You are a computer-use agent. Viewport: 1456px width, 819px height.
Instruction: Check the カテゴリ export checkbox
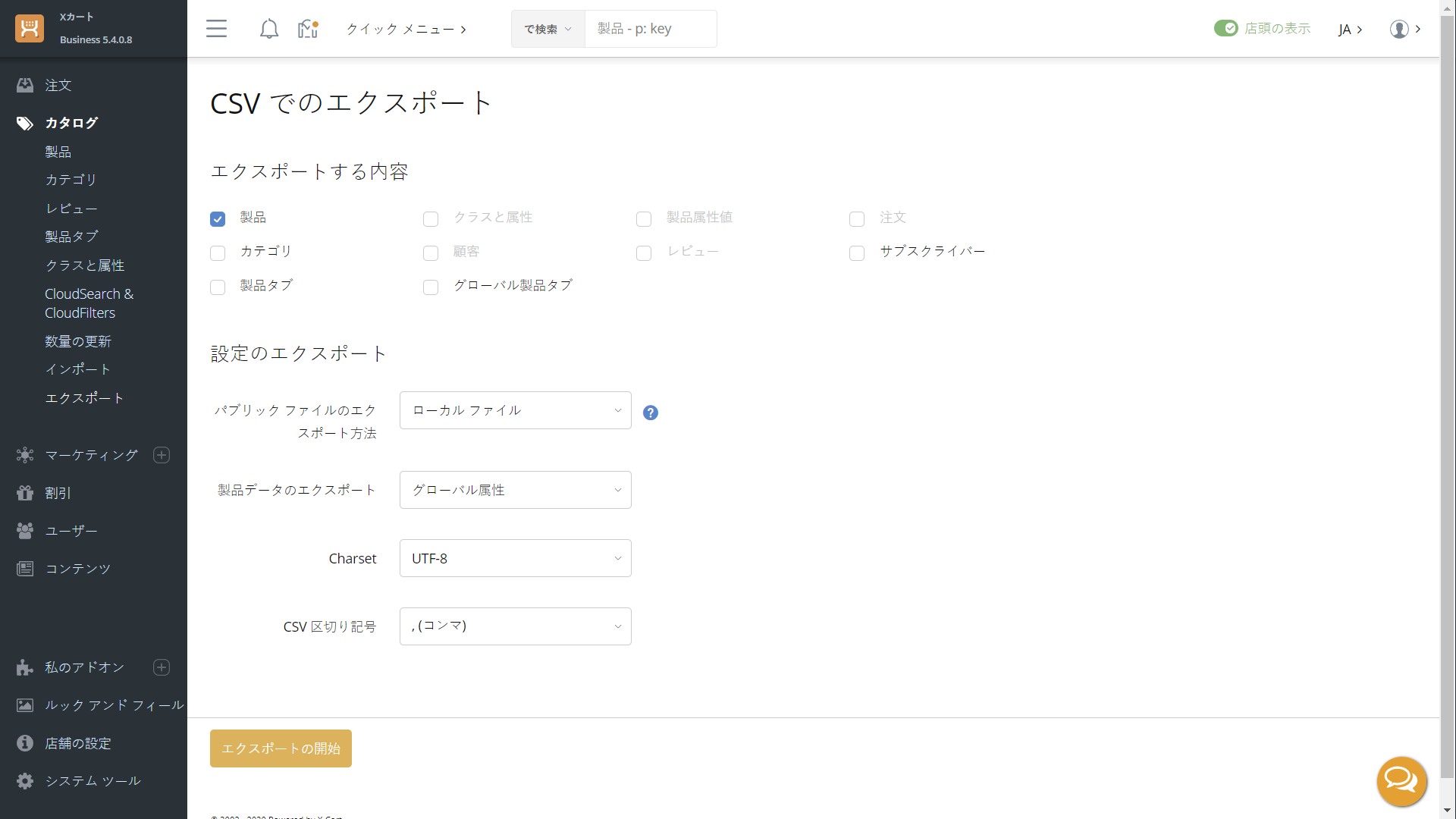218,253
